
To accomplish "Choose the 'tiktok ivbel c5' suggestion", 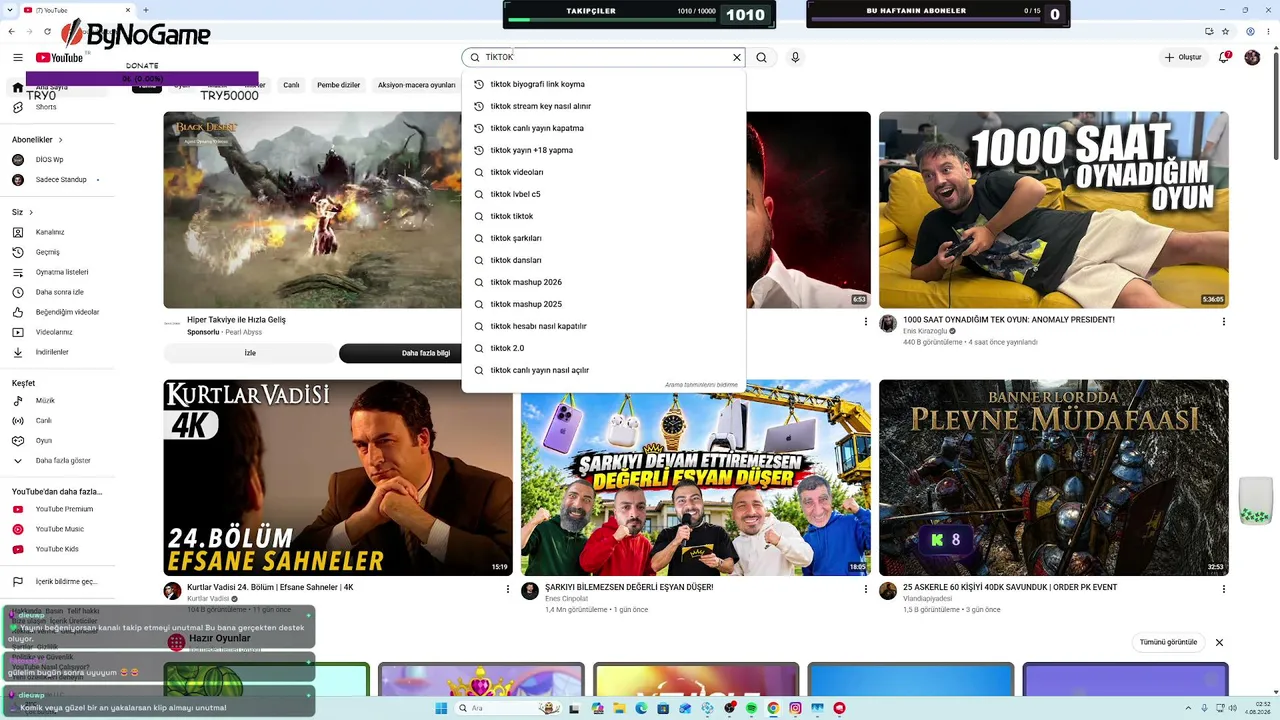I will (x=604, y=194).
